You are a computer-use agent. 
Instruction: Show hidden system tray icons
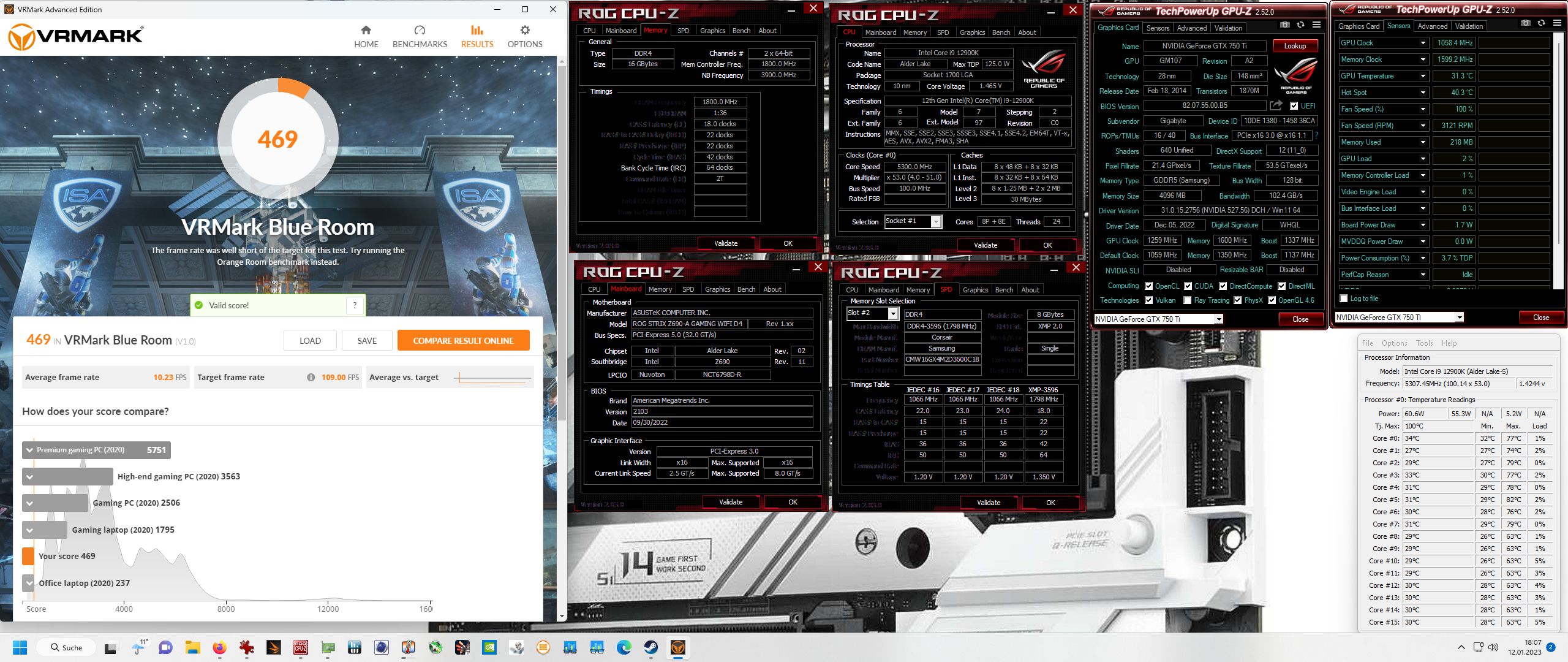pyautogui.click(x=1461, y=647)
